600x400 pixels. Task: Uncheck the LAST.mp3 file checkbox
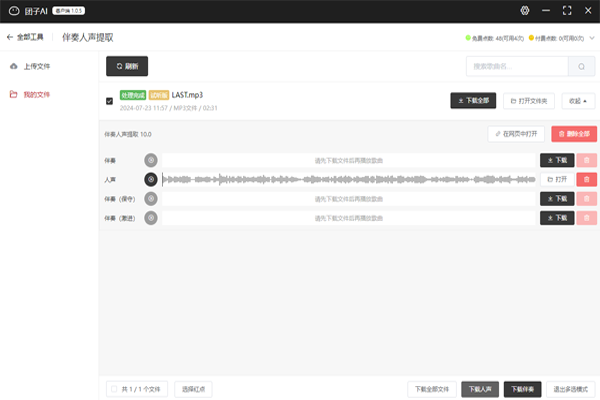click(x=110, y=101)
